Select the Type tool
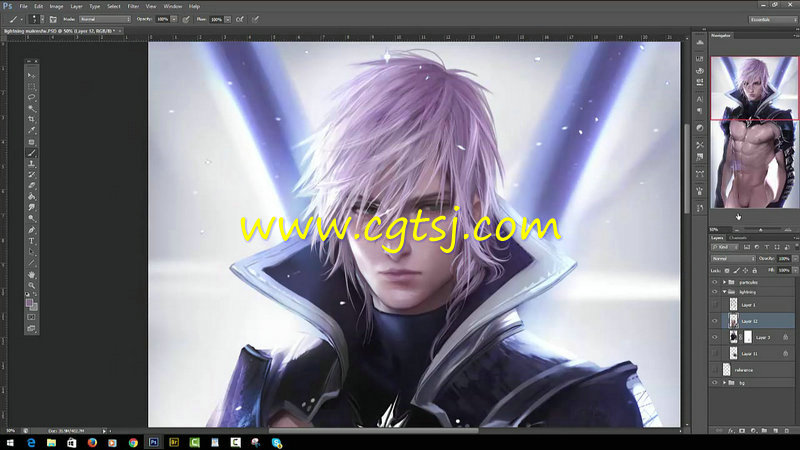Viewport: 800px width, 450px height. [32, 241]
